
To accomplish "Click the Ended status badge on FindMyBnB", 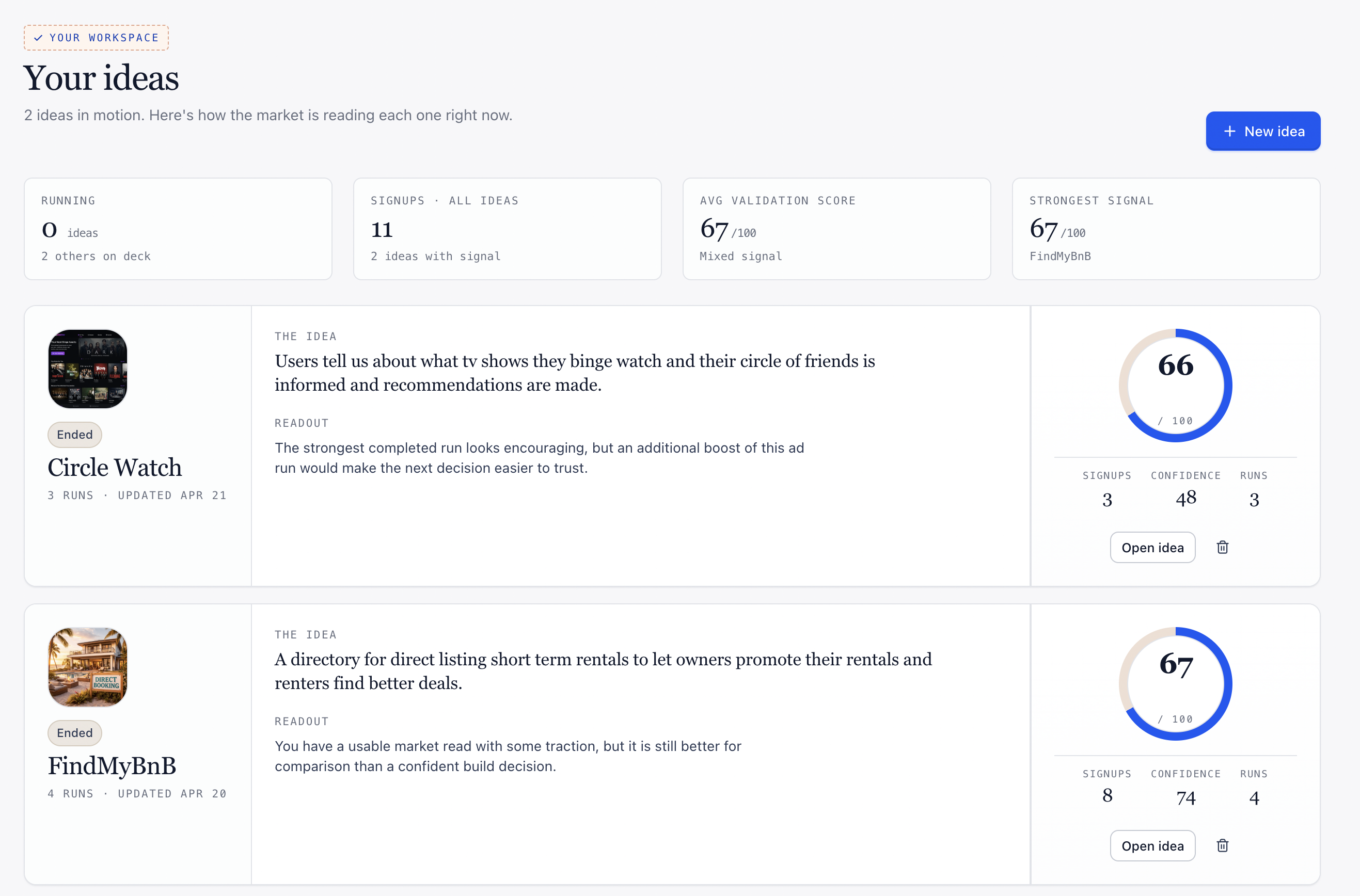I will 74,733.
